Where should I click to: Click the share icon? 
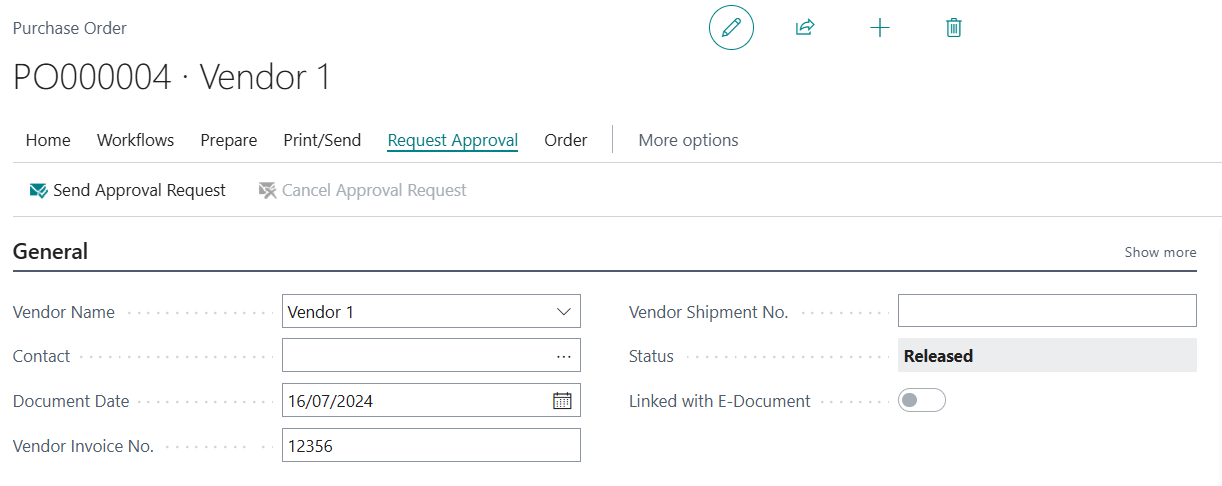coord(805,28)
